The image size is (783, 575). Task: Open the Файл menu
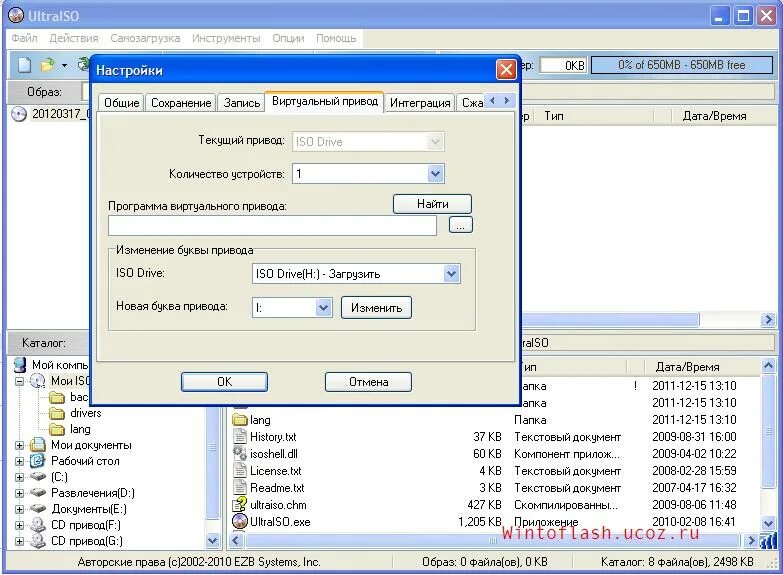pyautogui.click(x=24, y=38)
